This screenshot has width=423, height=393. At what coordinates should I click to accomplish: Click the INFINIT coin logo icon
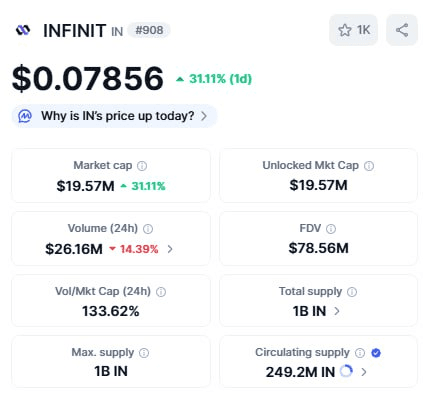(x=23, y=30)
